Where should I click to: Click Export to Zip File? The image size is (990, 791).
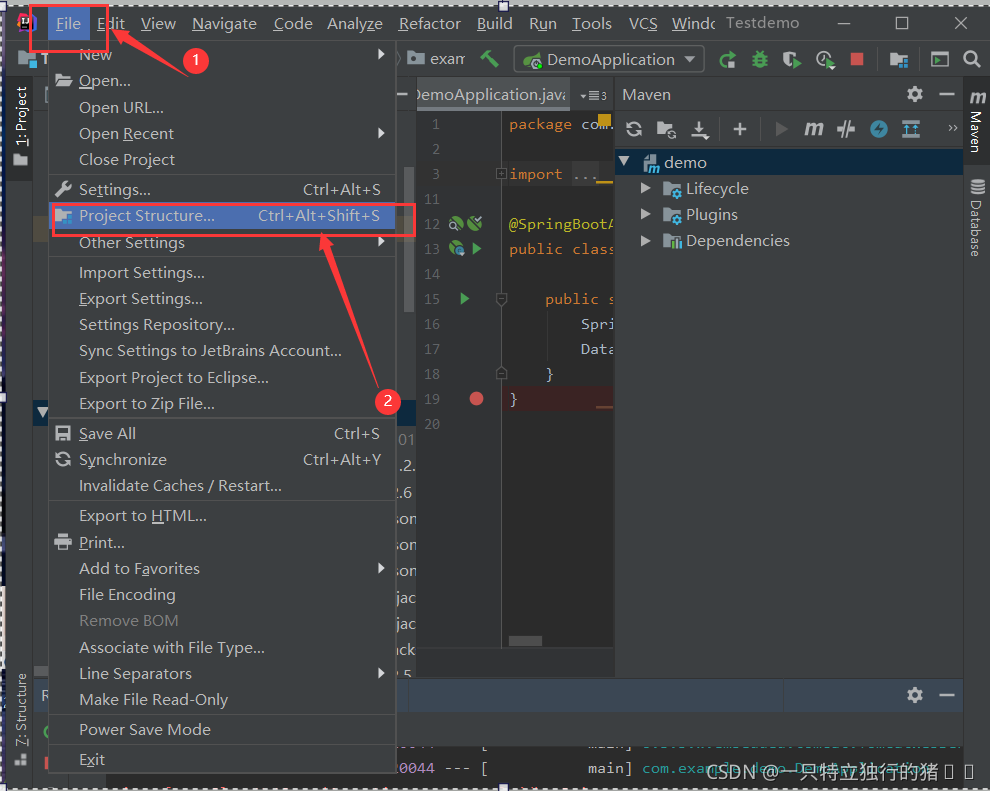(x=222, y=403)
